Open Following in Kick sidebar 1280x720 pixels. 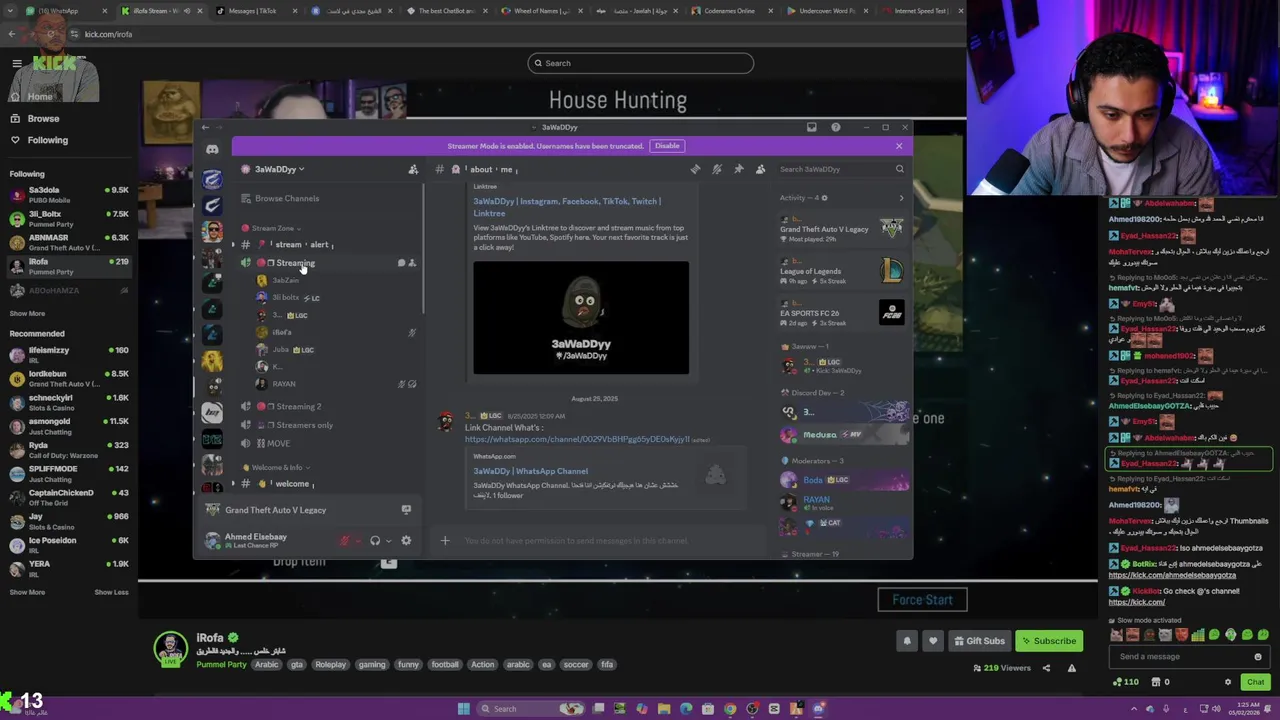(x=47, y=140)
